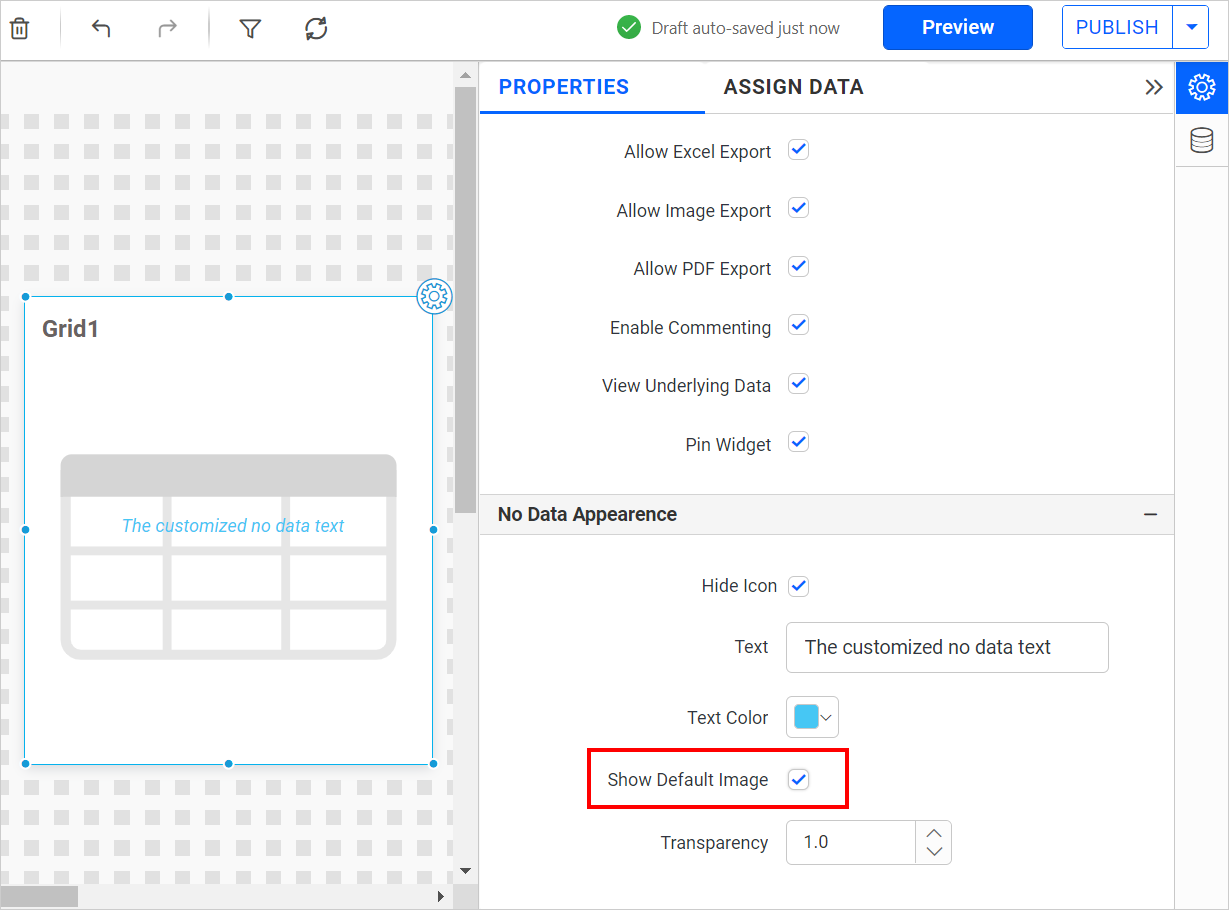Uncheck Allow Excel Export checkbox
Screen dimensions: 1229x910
[x=798, y=150]
